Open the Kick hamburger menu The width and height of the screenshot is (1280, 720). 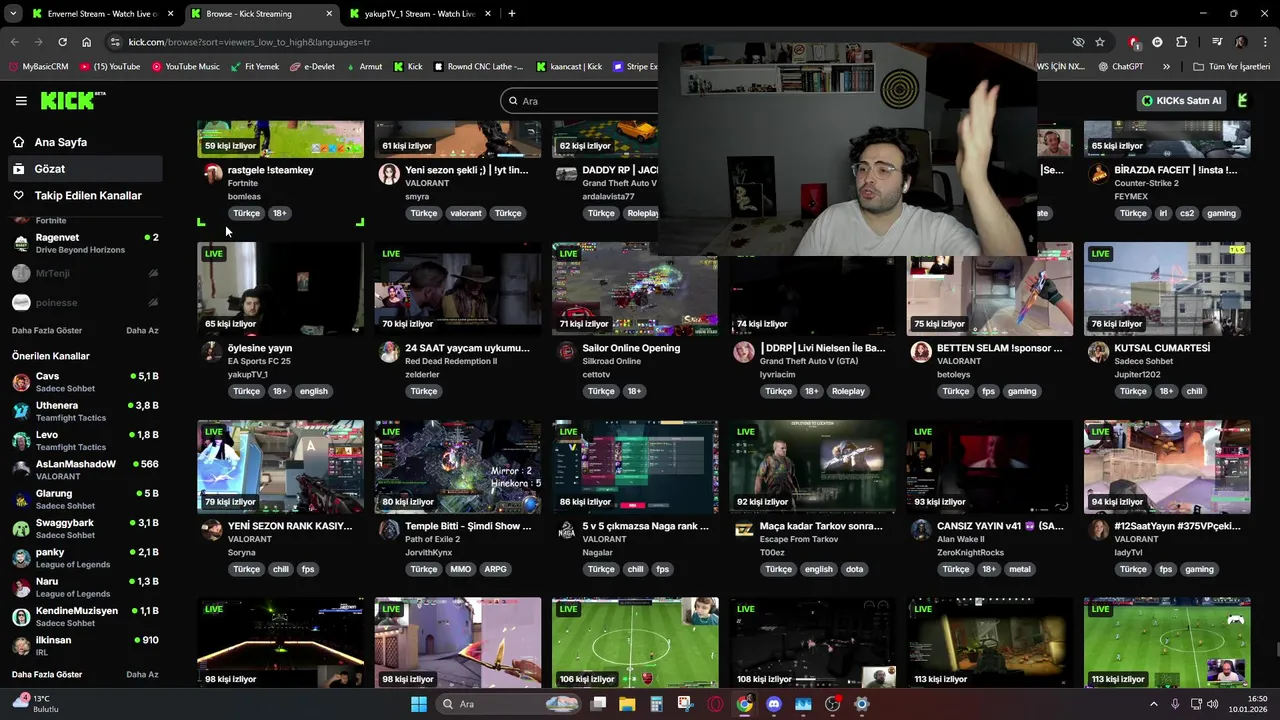point(21,101)
